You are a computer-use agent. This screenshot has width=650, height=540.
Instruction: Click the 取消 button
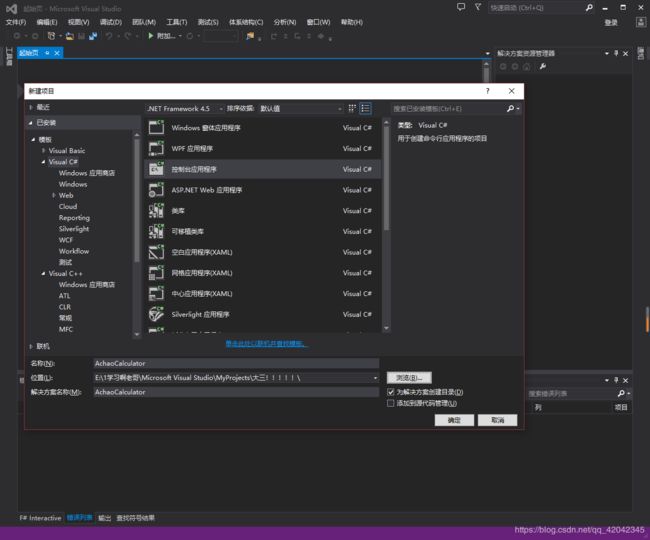click(497, 420)
